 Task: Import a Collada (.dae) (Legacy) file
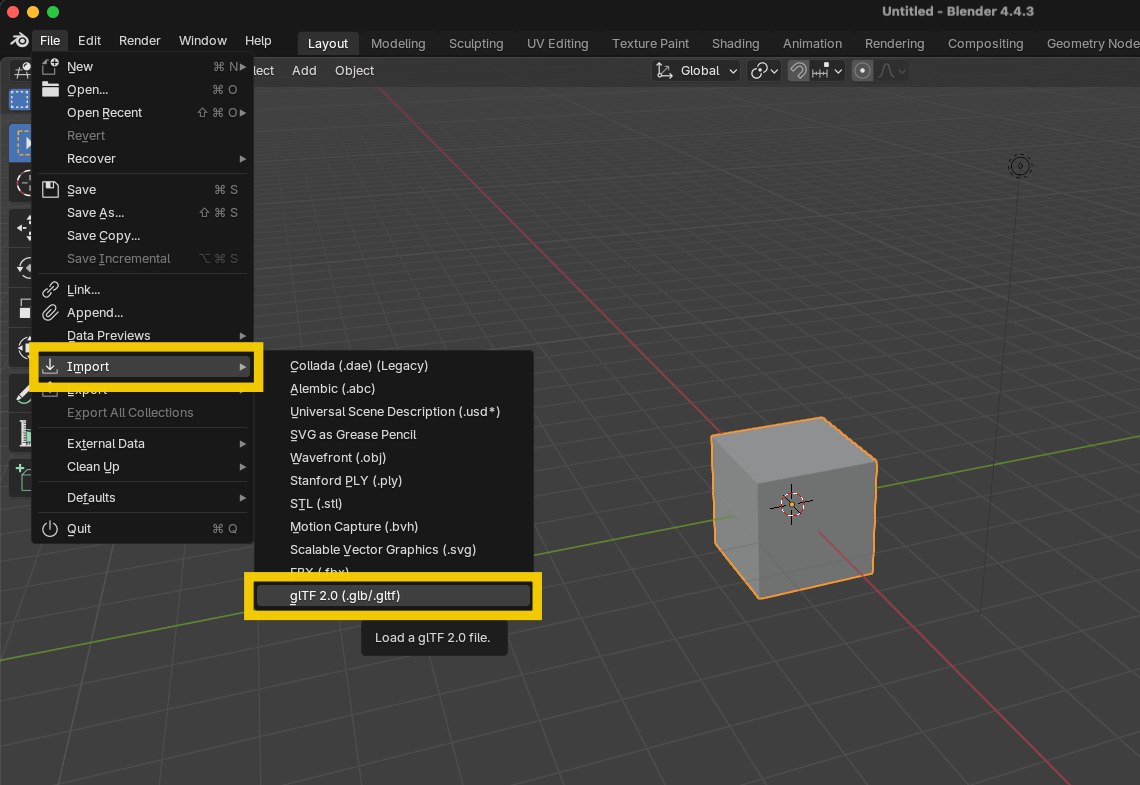click(x=393, y=366)
